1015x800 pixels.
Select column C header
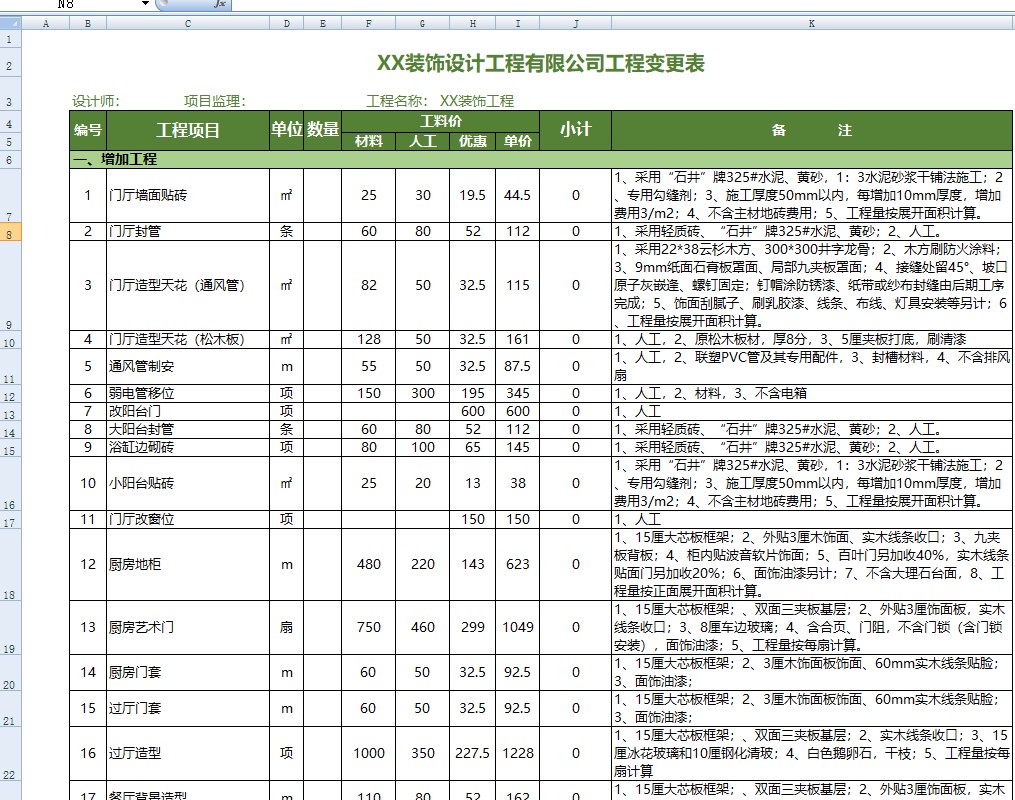click(x=188, y=23)
